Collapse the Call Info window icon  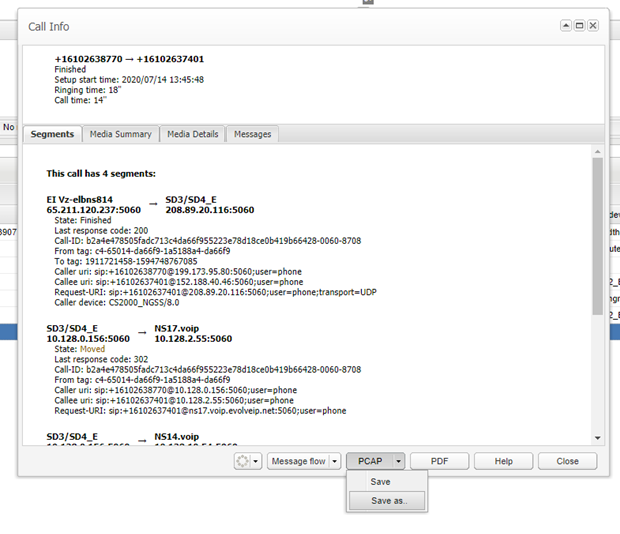click(566, 25)
